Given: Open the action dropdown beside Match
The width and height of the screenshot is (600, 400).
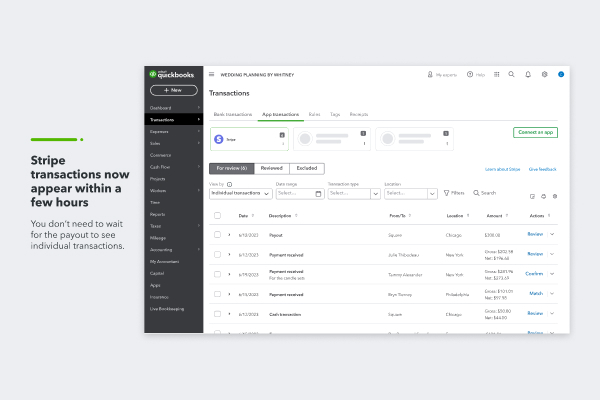Looking at the screenshot, I should coord(552,294).
